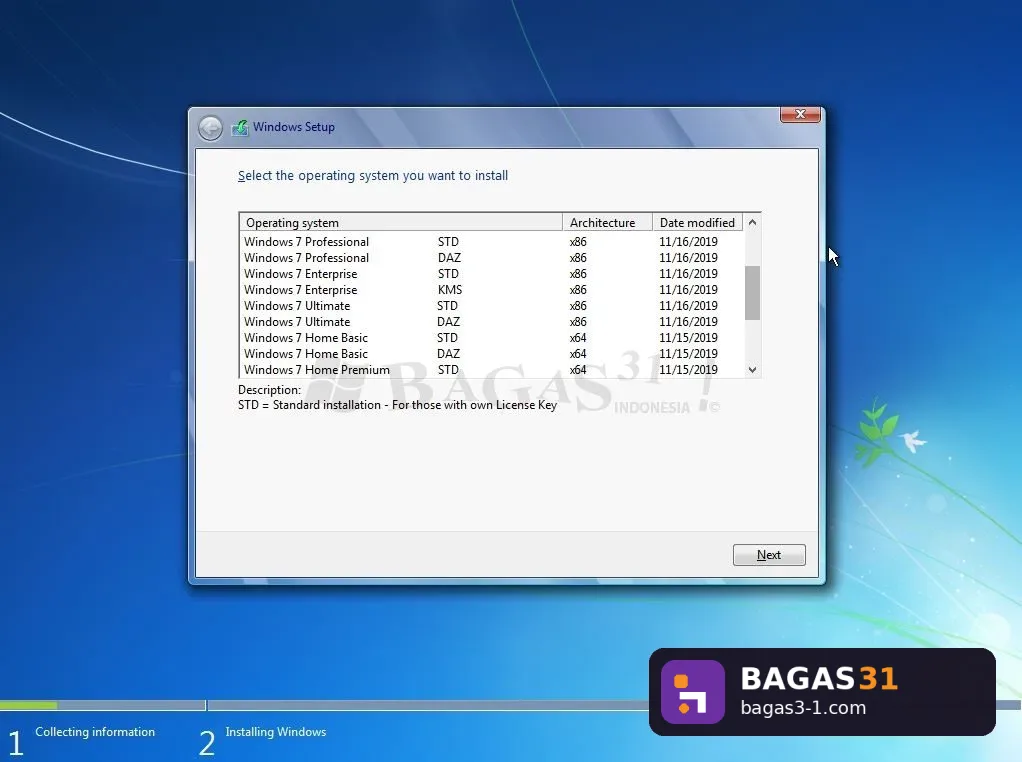This screenshot has width=1022, height=762.
Task: Sort by the Date modified column header
Action: click(697, 222)
